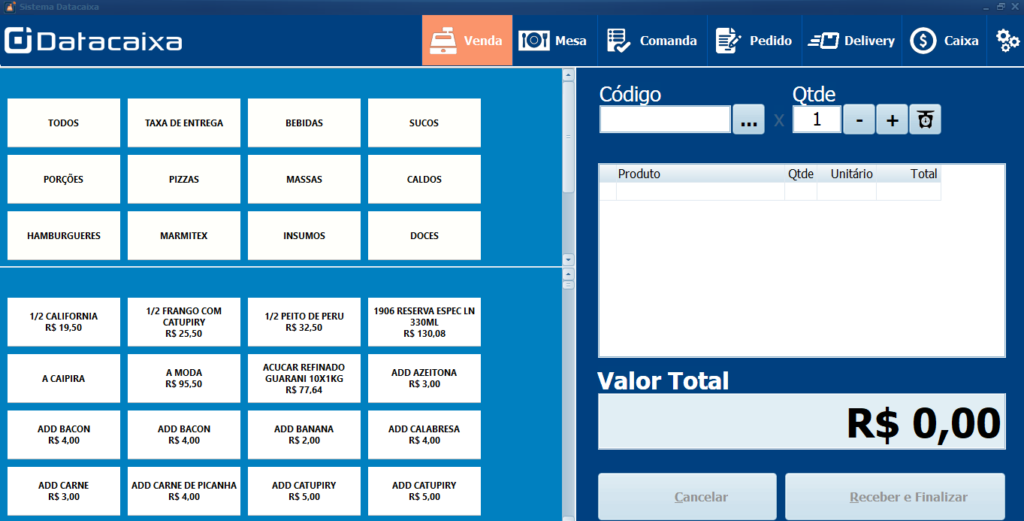1024x521 pixels.
Task: Click category list scroll-up arrow
Action: tap(568, 75)
